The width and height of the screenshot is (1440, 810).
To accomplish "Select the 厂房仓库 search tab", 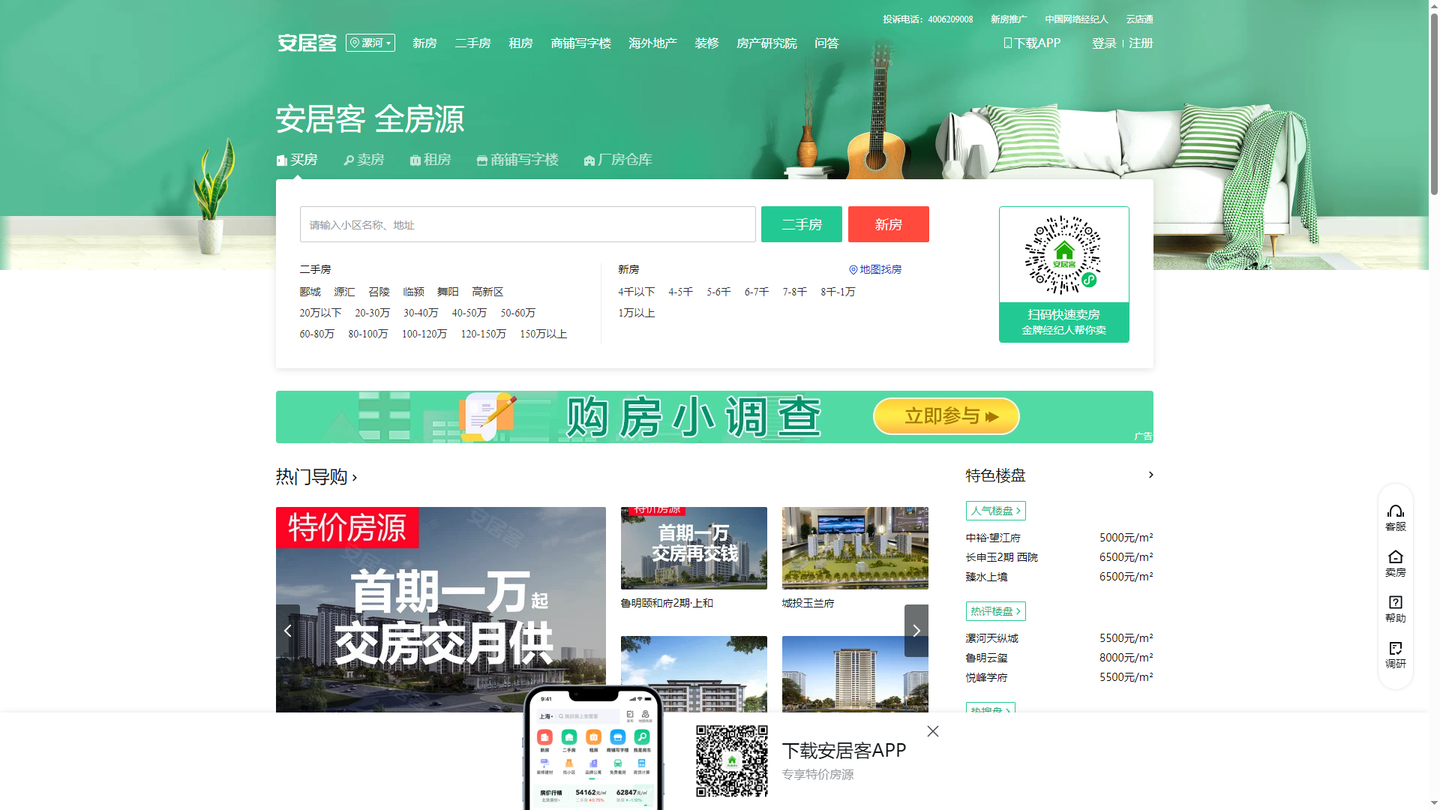I will pos(618,160).
